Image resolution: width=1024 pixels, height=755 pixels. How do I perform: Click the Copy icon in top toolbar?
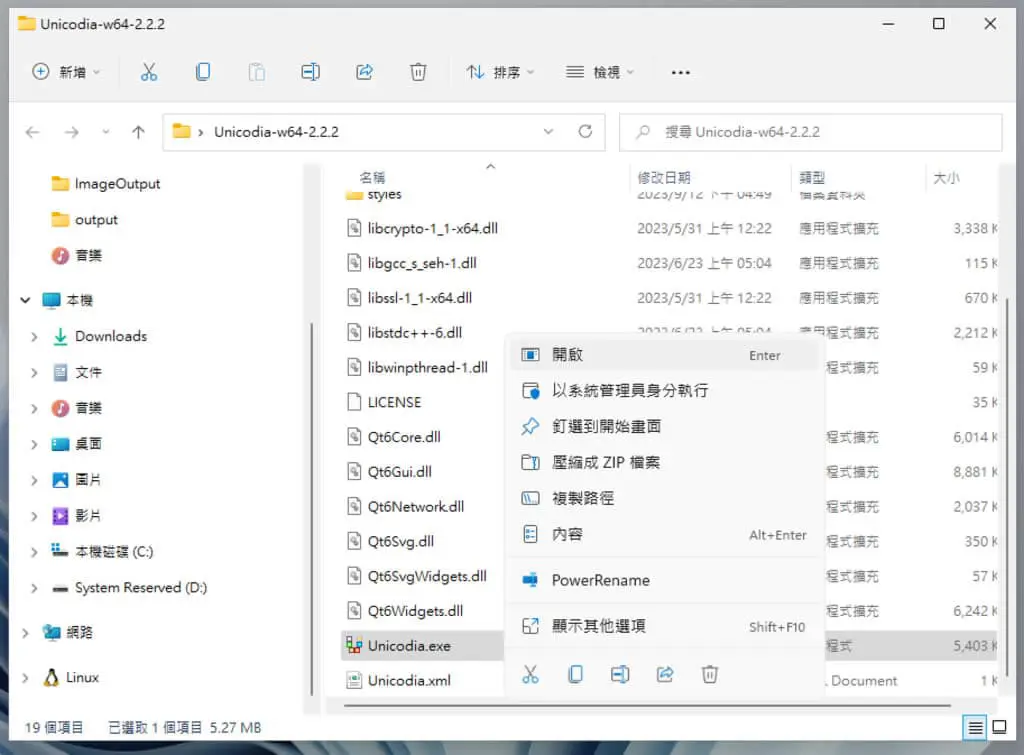point(203,72)
